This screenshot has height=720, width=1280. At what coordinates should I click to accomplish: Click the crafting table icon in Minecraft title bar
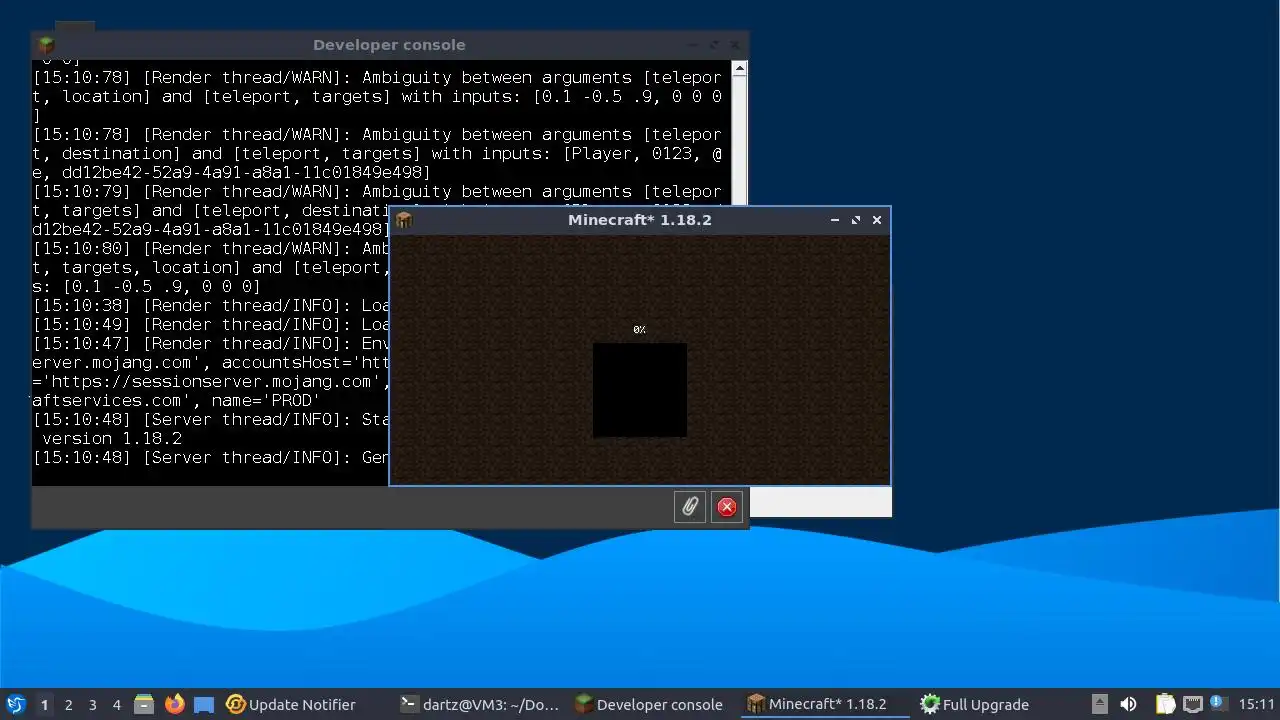coord(404,220)
